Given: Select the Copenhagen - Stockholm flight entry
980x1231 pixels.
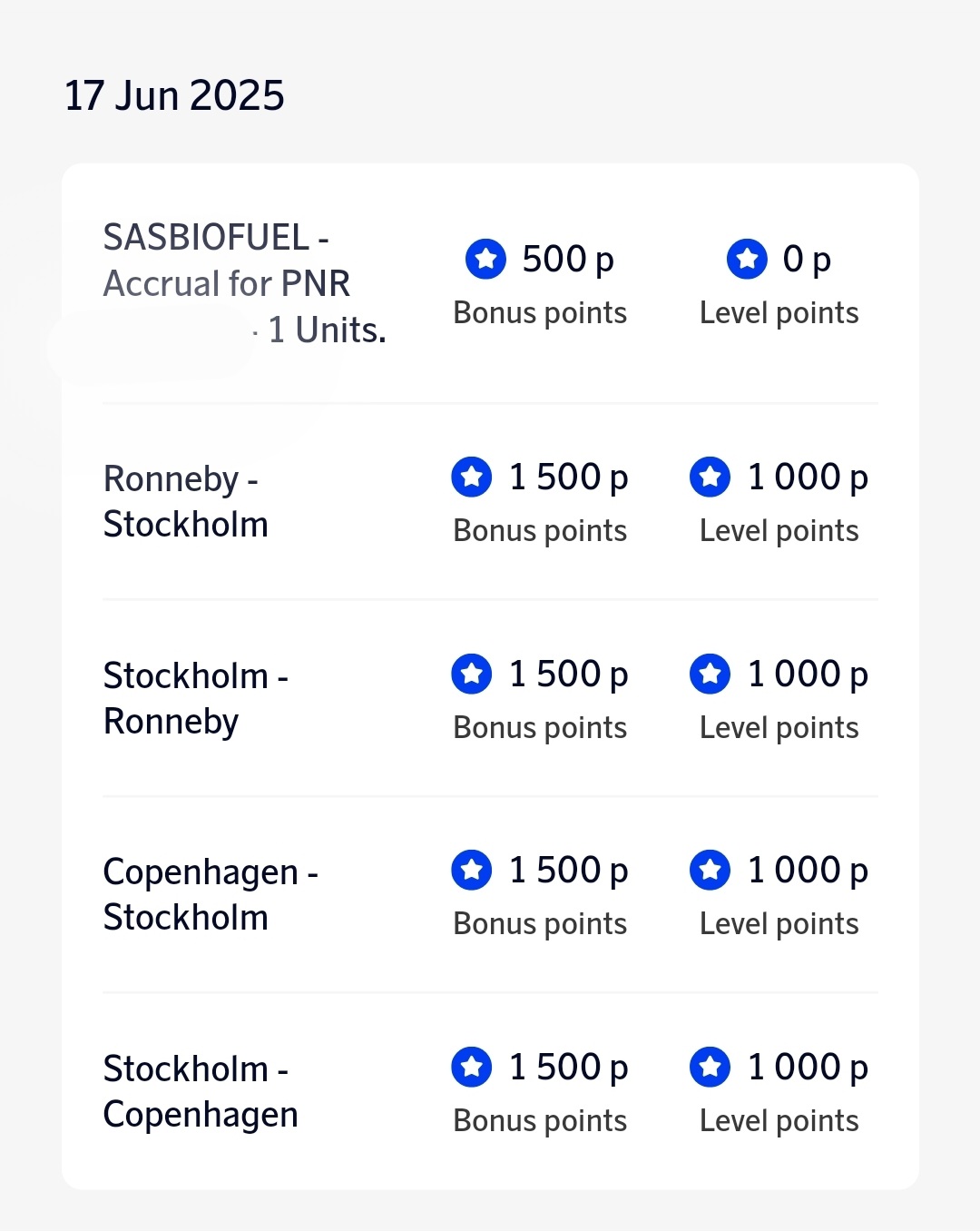Looking at the screenshot, I should coord(211,894).
